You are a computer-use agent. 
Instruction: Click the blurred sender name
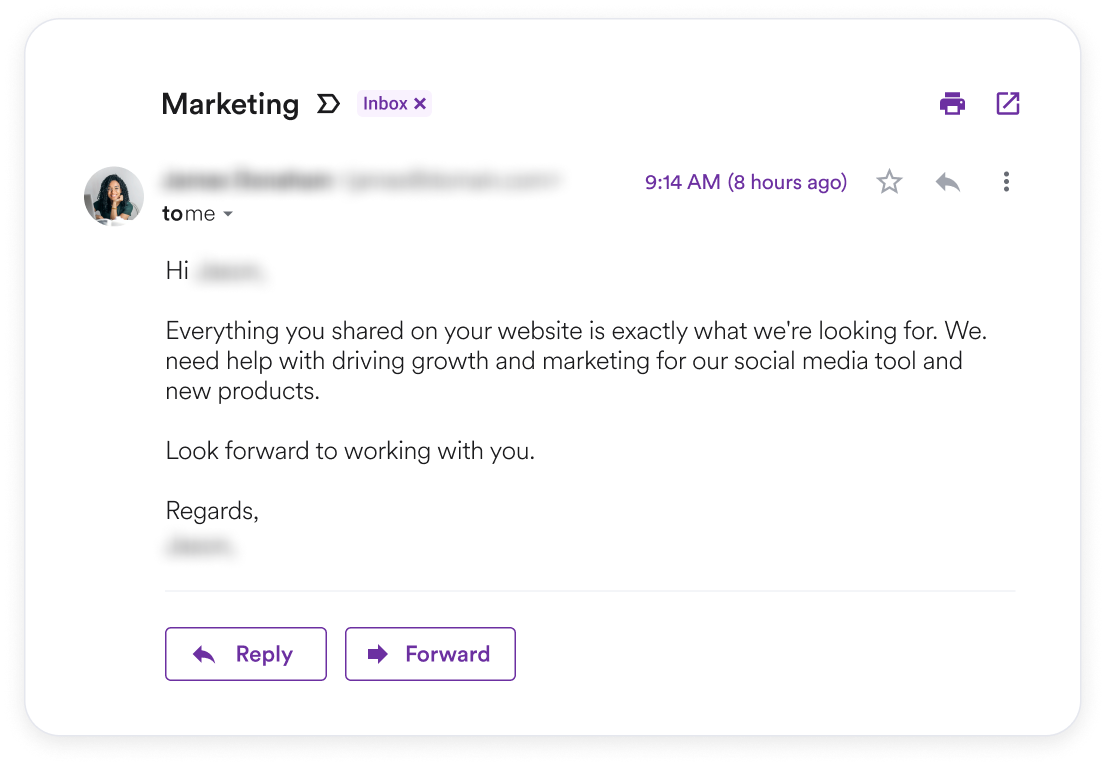tap(246, 181)
